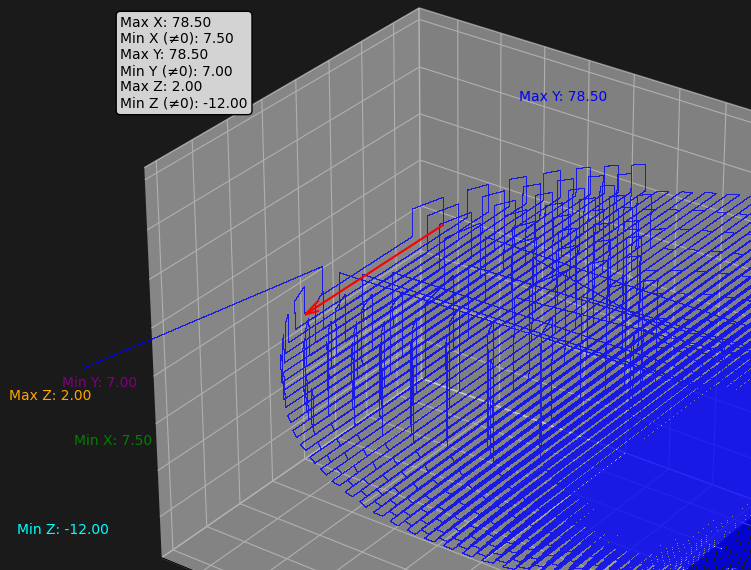Click the red arrow's pointed head
751x570 pixels.
click(x=307, y=313)
